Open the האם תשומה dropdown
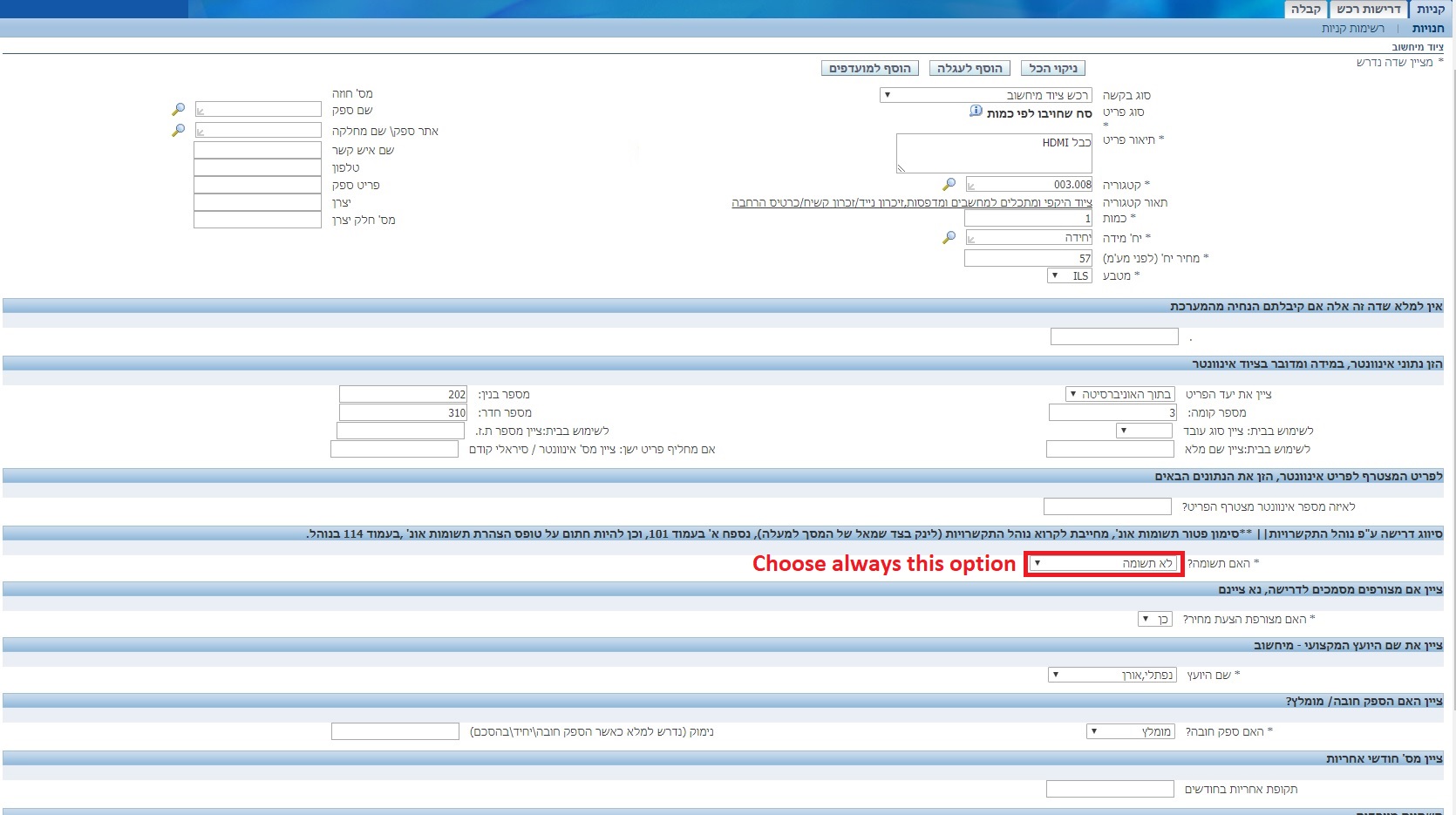The width and height of the screenshot is (1456, 815). pyautogui.click(x=1103, y=564)
